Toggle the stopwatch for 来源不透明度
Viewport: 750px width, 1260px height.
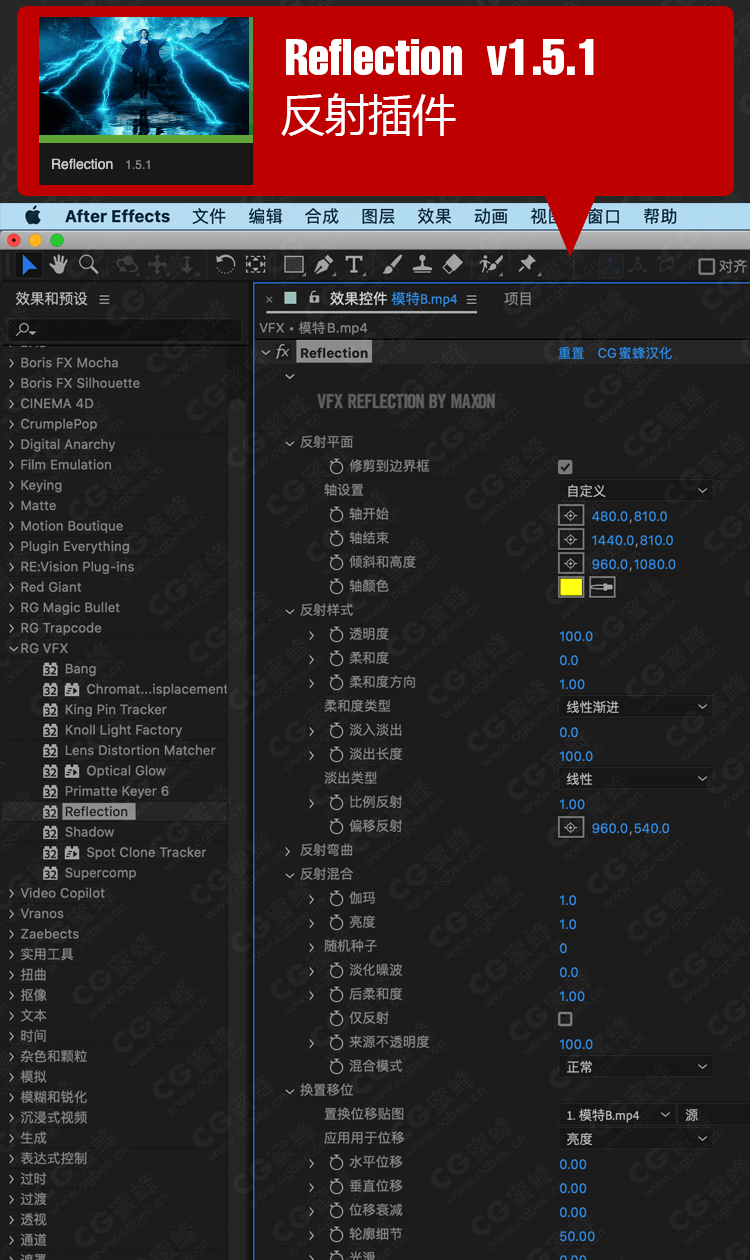(337, 1043)
